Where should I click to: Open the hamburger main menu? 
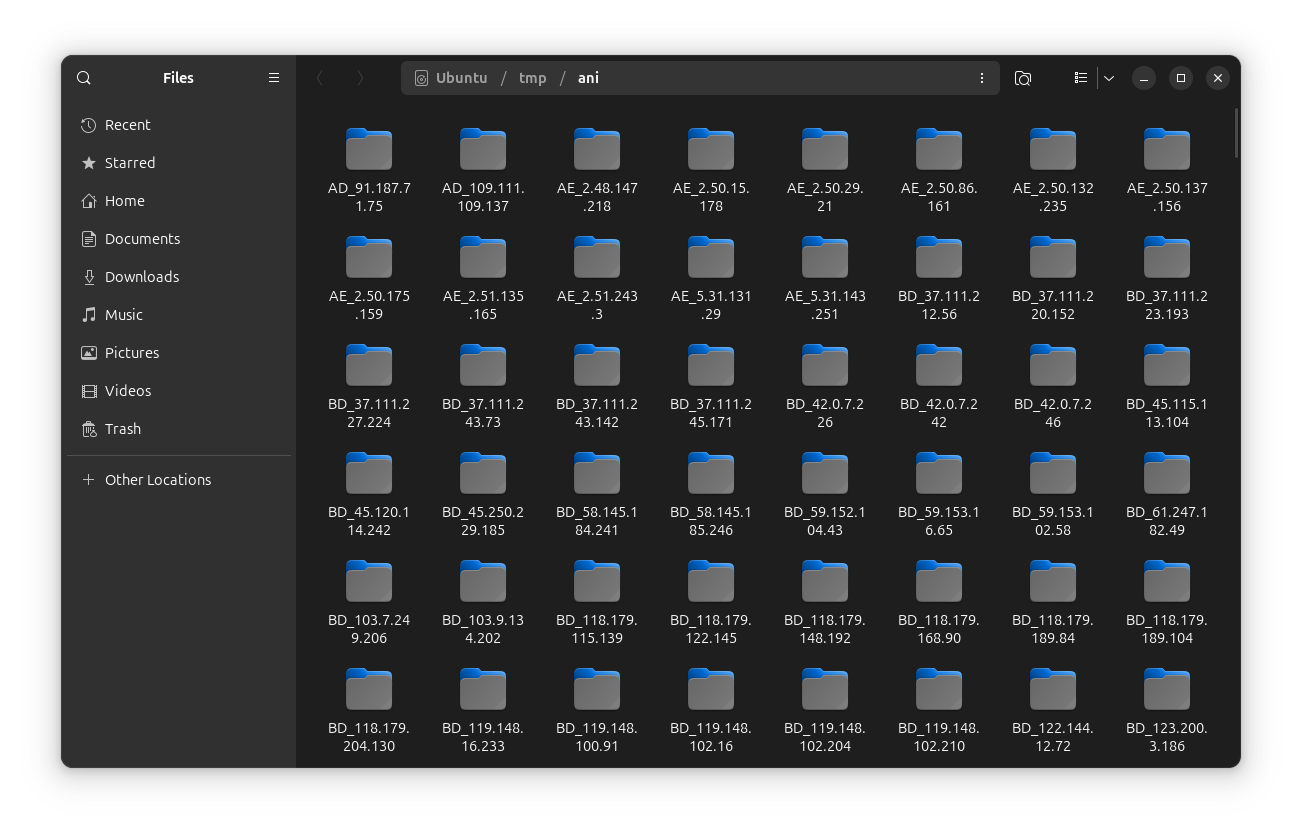(273, 78)
